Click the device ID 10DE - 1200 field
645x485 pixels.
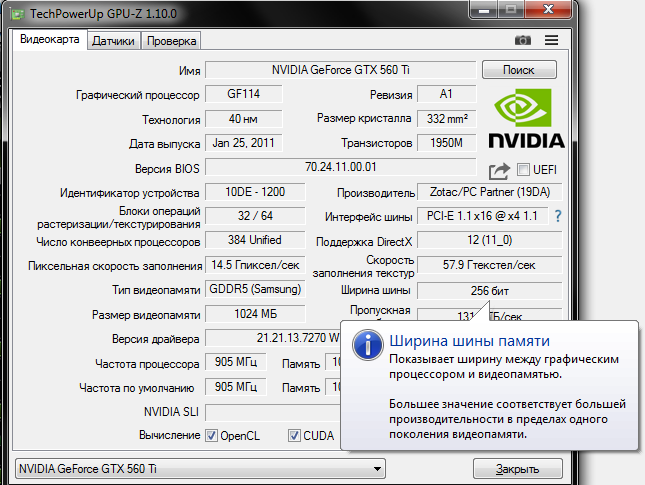pyautogui.click(x=255, y=192)
